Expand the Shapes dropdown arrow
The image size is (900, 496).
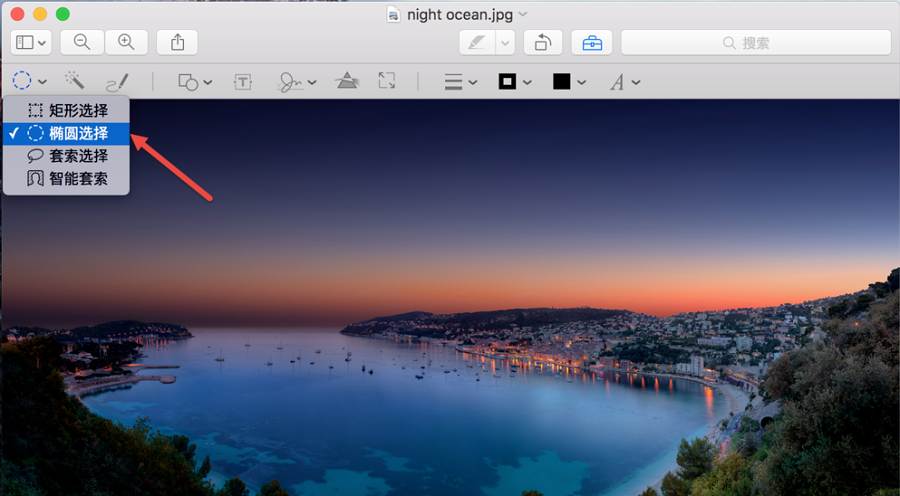[x=208, y=82]
